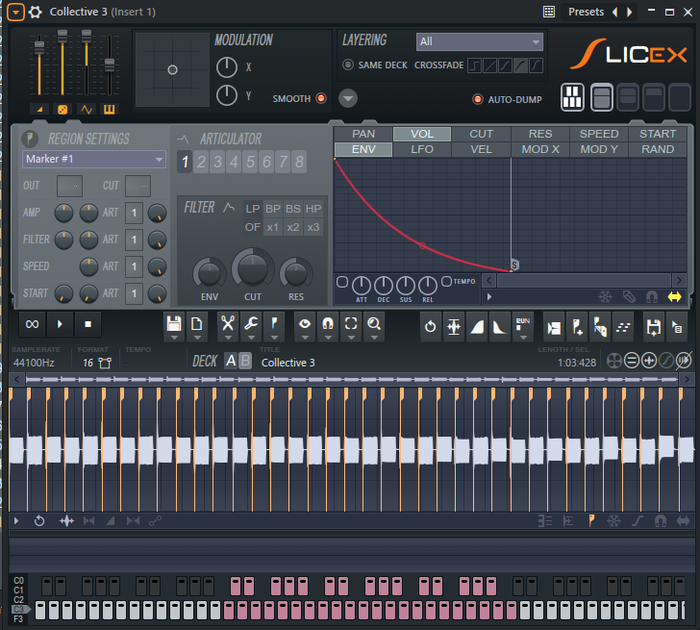The image size is (700, 630).
Task: Click the add marker flag-plus icon
Action: coord(577,327)
